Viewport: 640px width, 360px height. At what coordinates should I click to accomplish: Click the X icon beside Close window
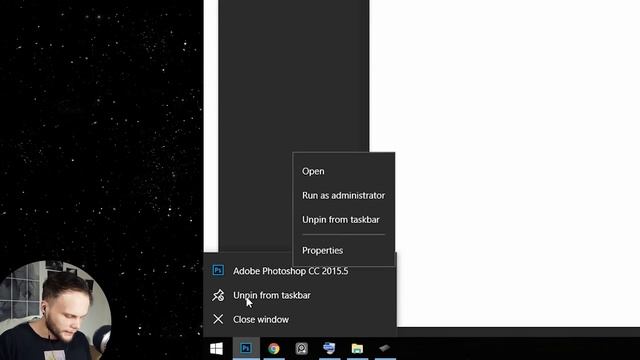point(218,319)
